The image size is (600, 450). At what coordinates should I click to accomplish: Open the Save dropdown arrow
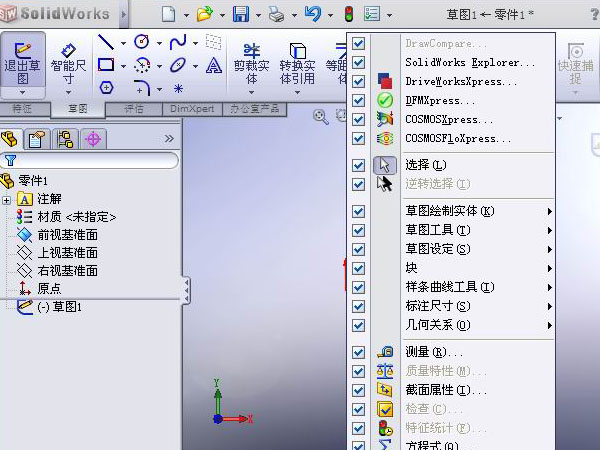point(258,16)
